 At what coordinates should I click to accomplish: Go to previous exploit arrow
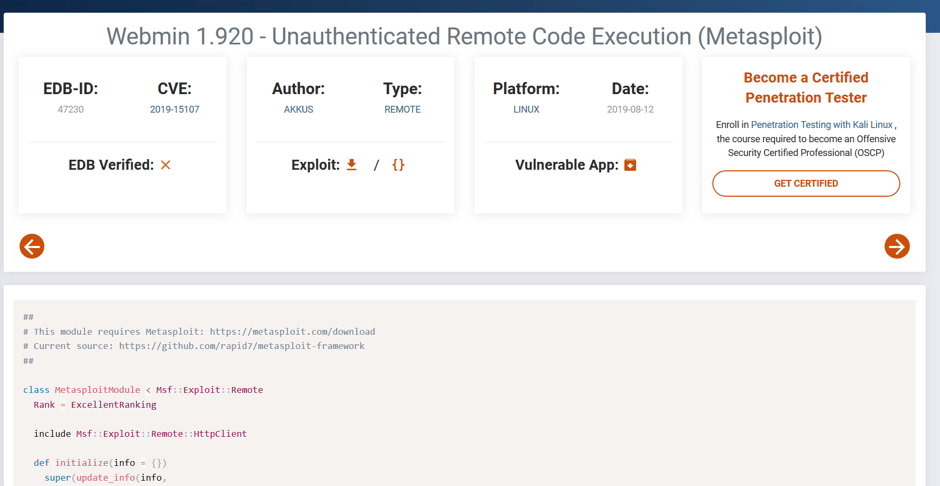click(x=32, y=246)
